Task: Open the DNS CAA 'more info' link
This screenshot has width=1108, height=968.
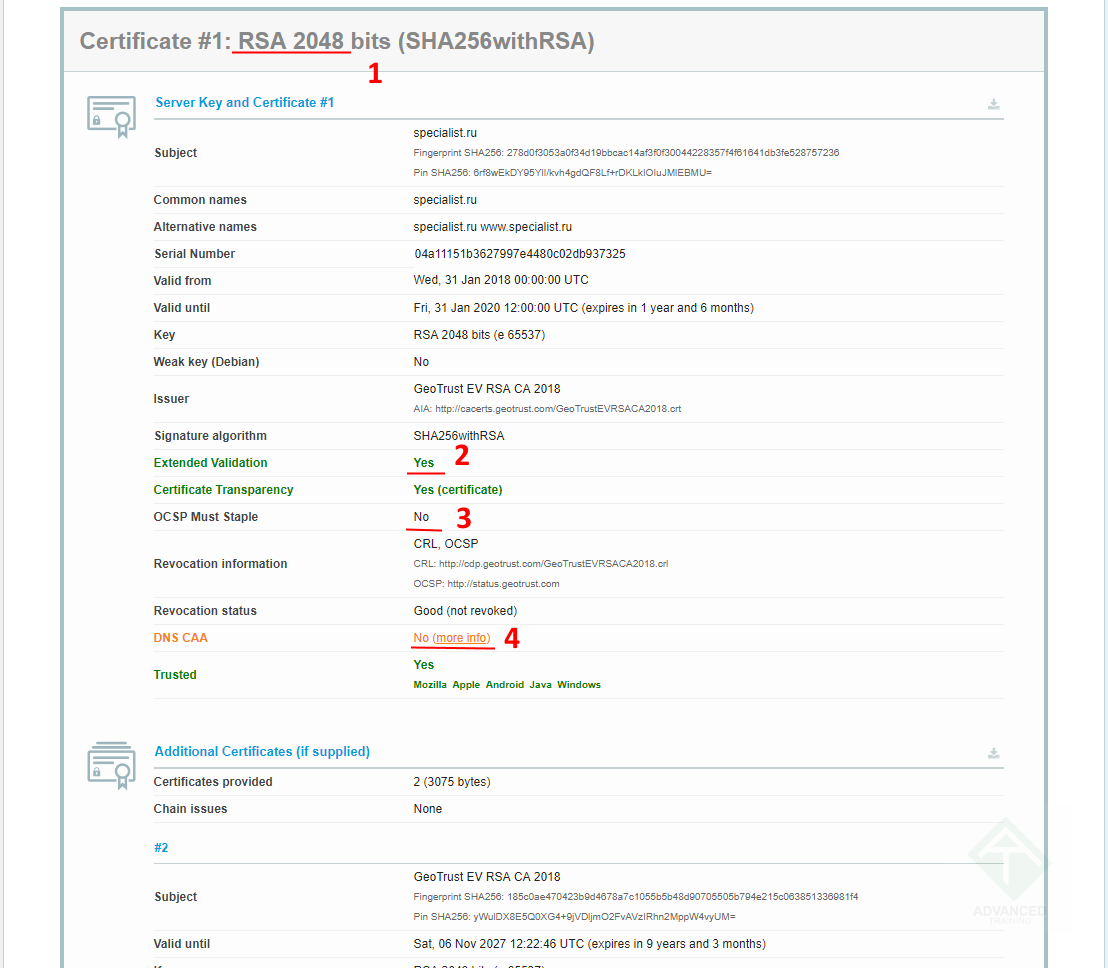Action: pyautogui.click(x=461, y=638)
